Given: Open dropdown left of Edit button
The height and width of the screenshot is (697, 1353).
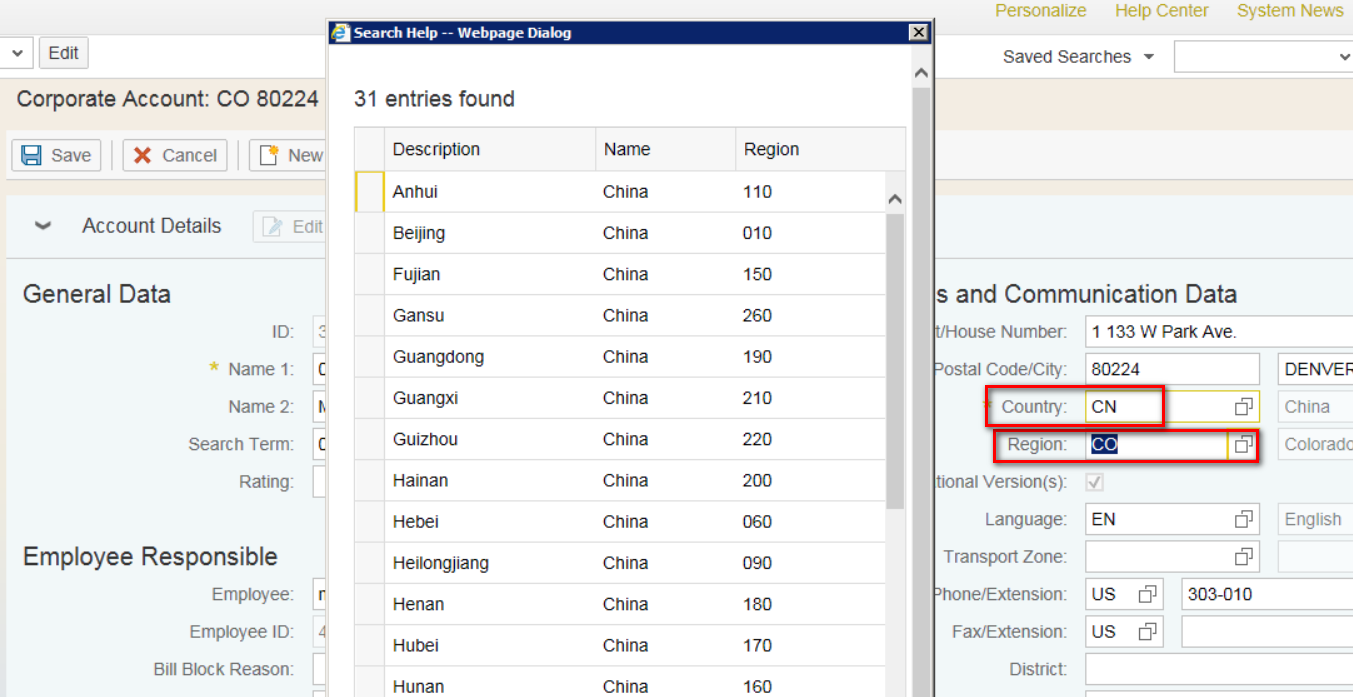Looking at the screenshot, I should click(x=16, y=53).
